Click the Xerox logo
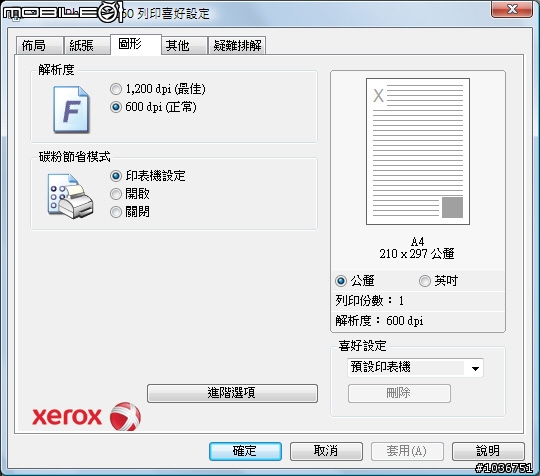540x476 pixels. click(x=86, y=417)
